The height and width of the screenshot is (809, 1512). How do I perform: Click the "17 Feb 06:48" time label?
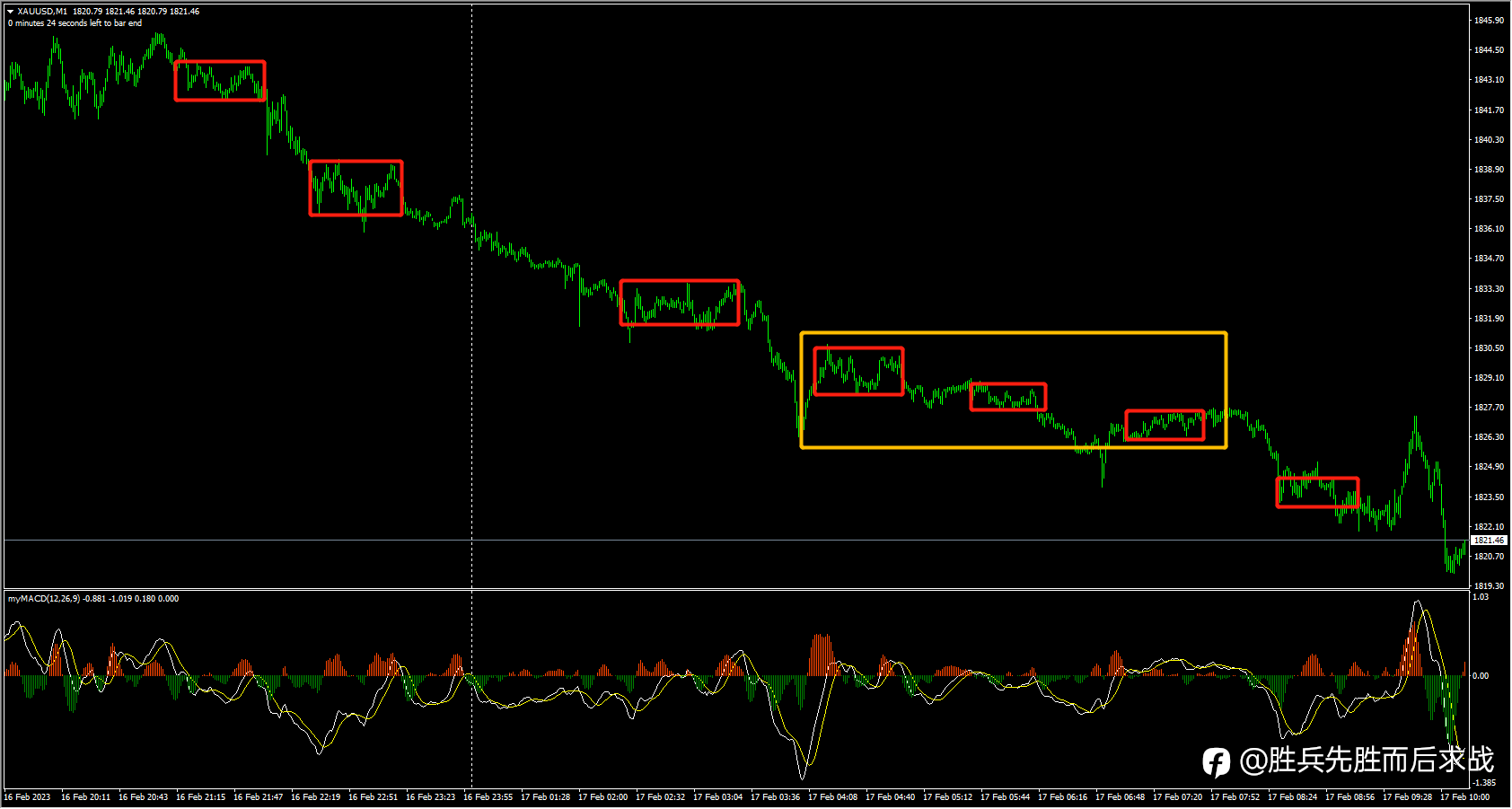(x=1120, y=797)
